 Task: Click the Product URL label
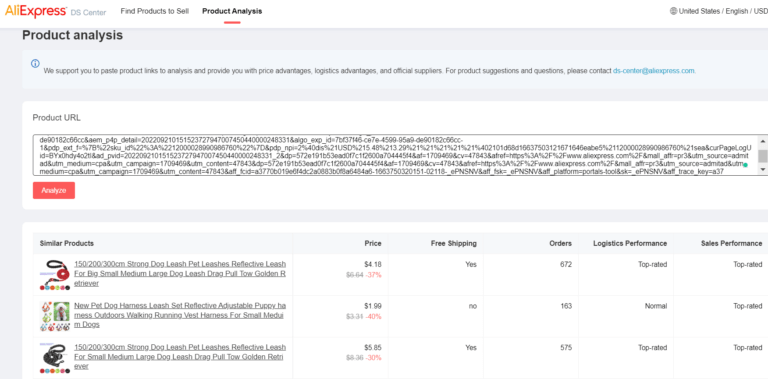pyautogui.click(x=57, y=118)
